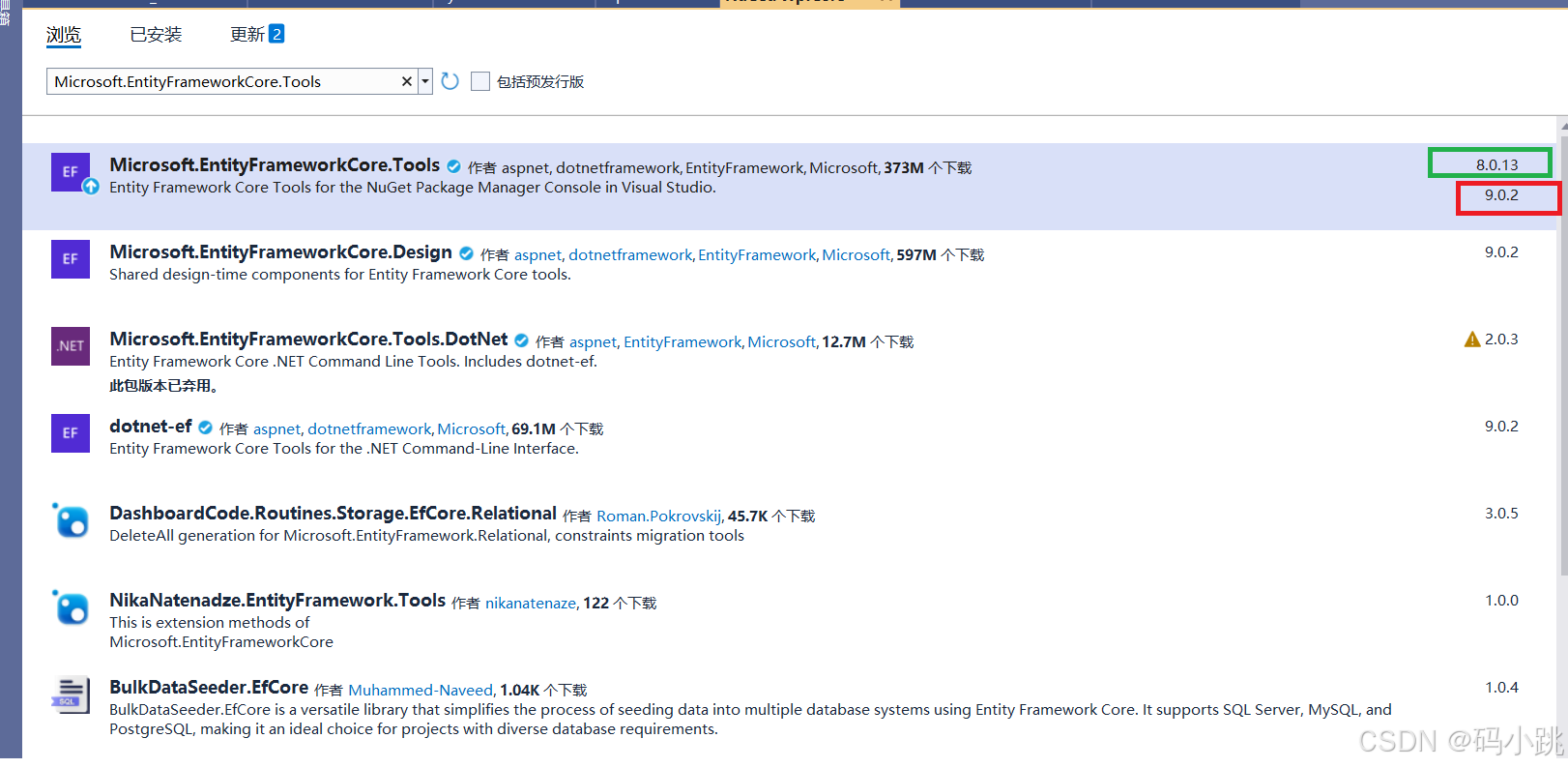1568x768 pixels.
Task: Open aspnet author link on Design package
Action: pyautogui.click(x=537, y=255)
